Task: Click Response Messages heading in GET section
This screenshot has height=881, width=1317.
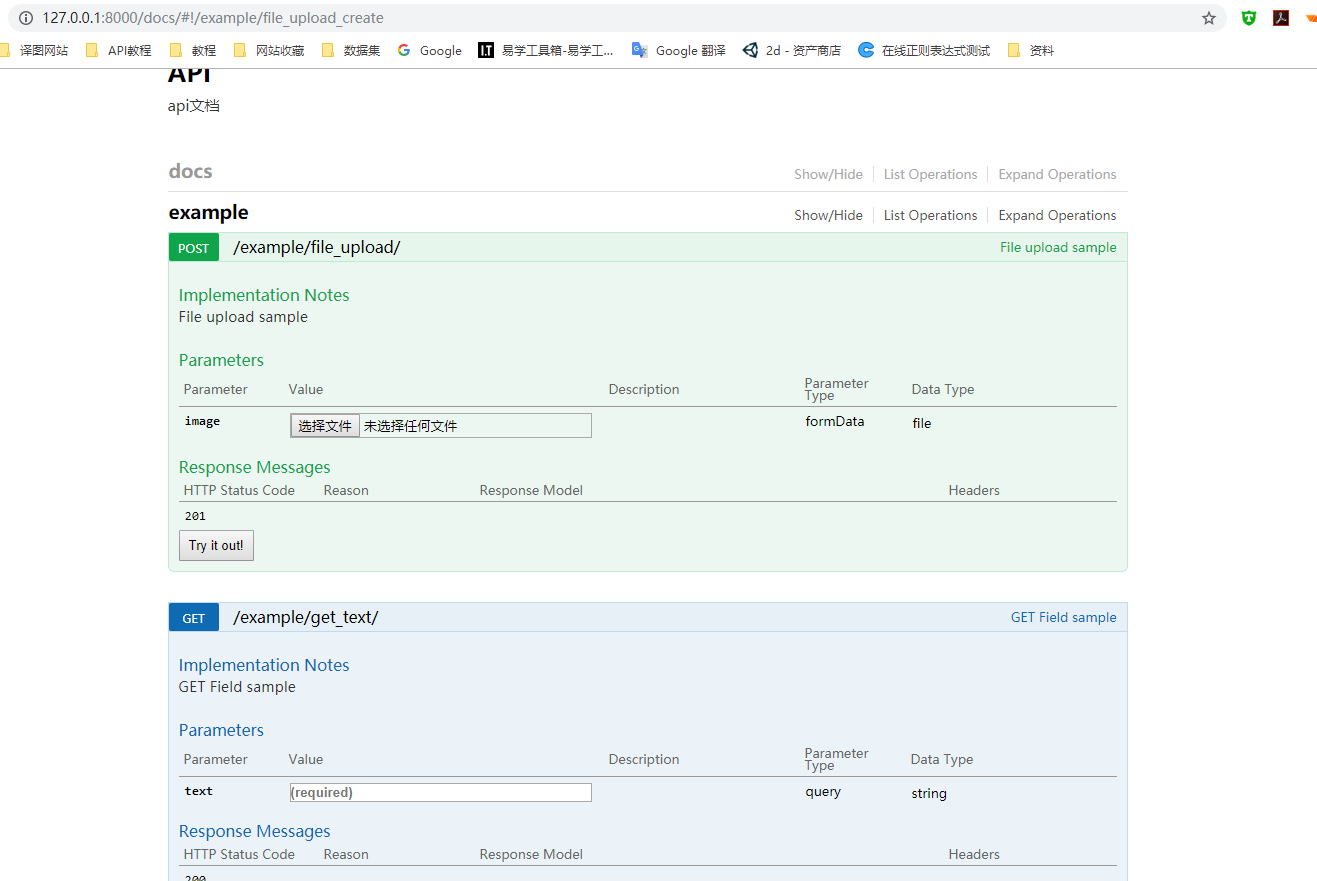Action: click(254, 831)
